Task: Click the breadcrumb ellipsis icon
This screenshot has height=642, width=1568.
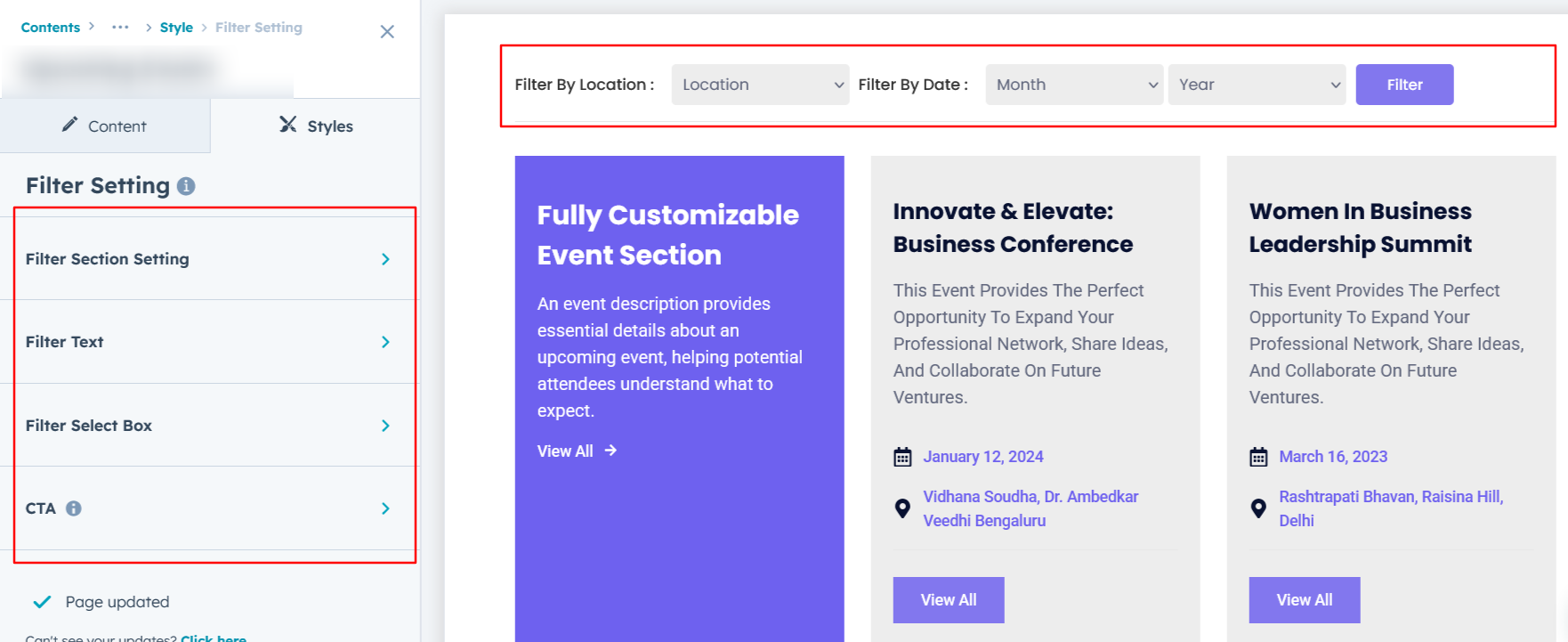Action: click(x=120, y=28)
